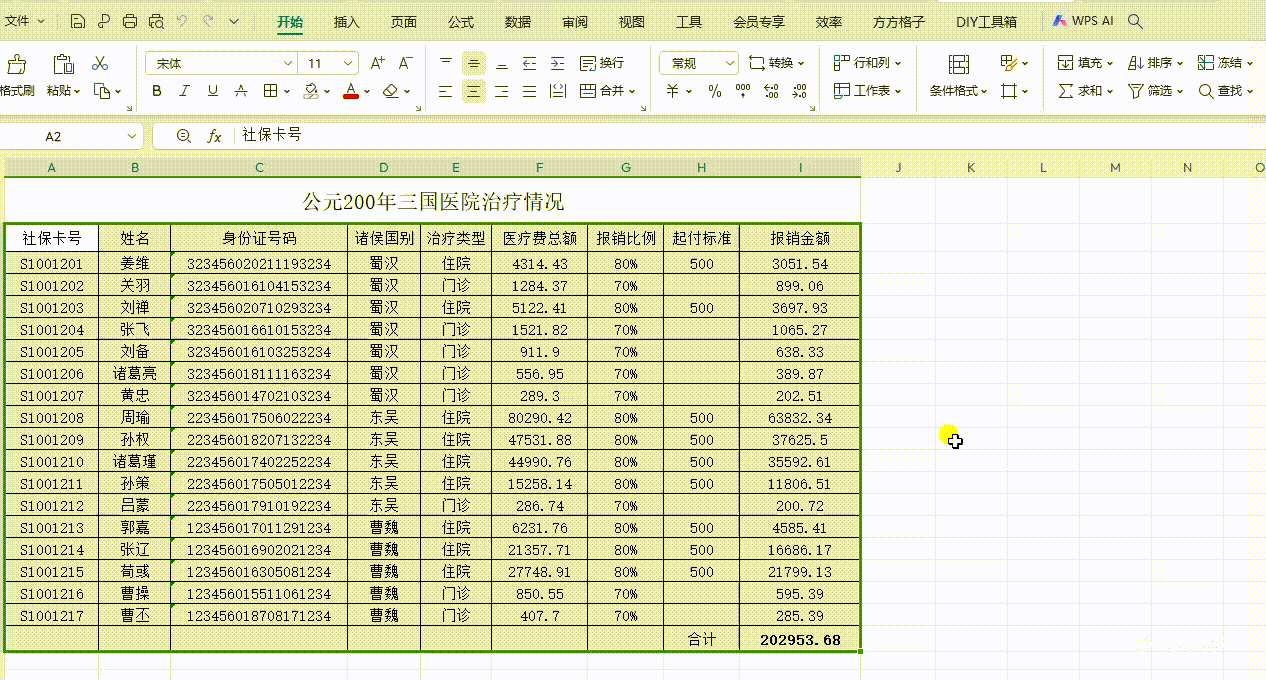The image size is (1266, 680).
Task: Increase indent in the alignment group
Action: (x=558, y=63)
